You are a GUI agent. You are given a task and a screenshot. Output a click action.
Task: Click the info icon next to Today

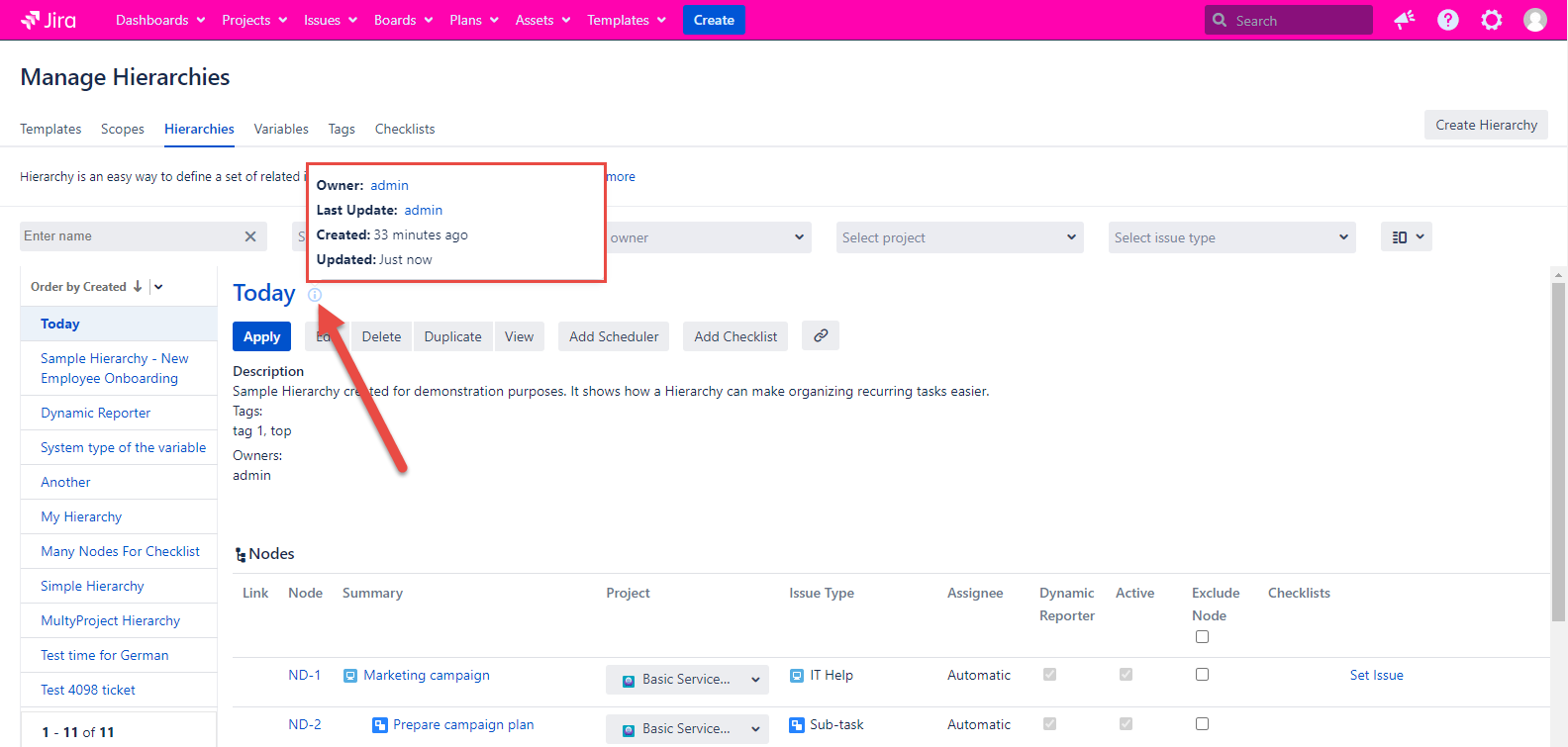315,294
